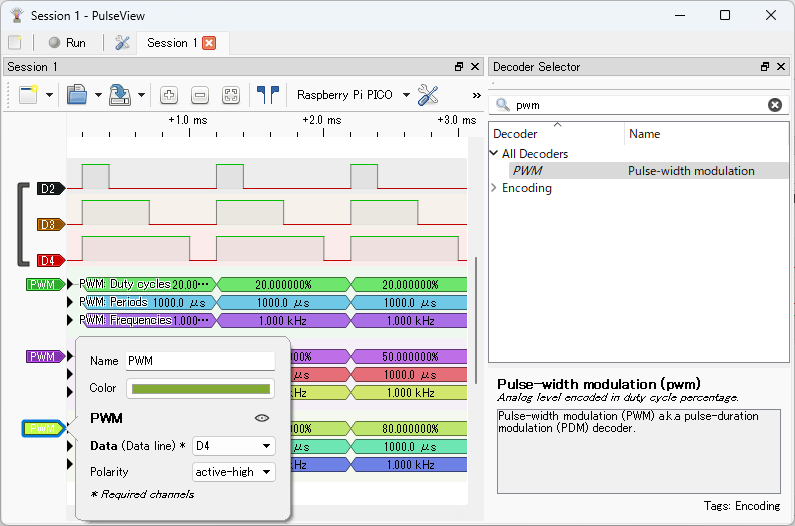Click the New session toolbar icon
Screen dimensions: 795x526
(28, 95)
